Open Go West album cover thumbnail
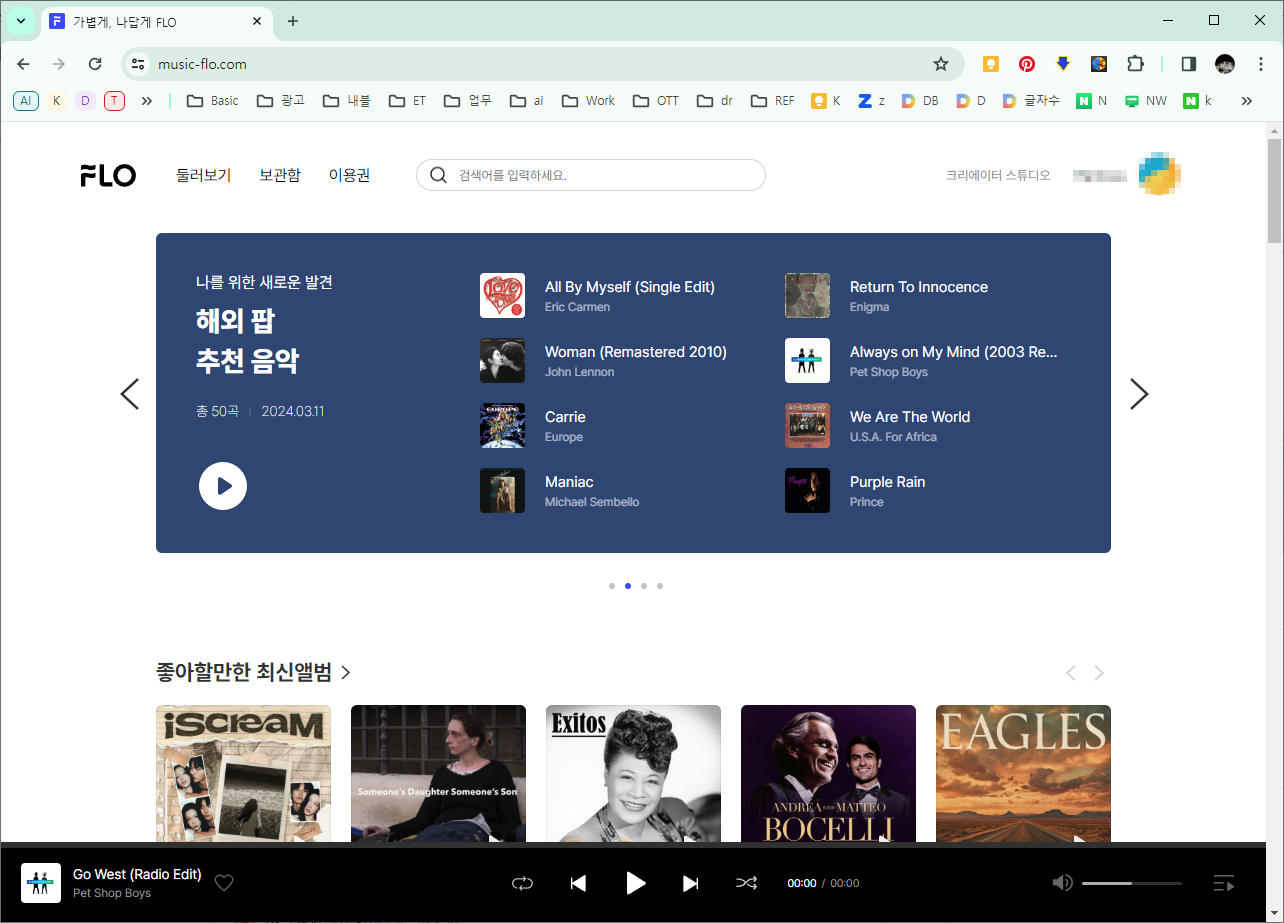The image size is (1284, 923). [41, 883]
